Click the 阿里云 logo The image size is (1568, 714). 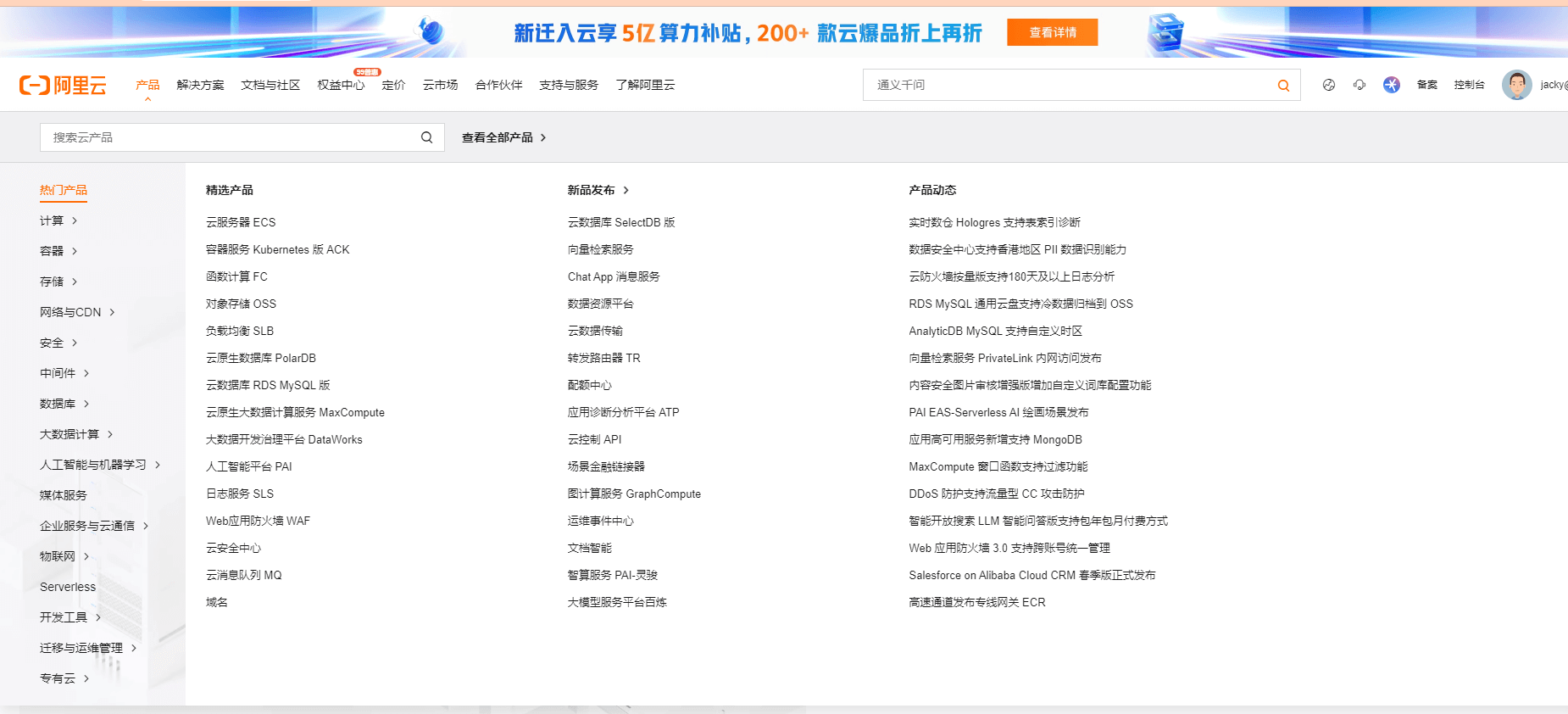click(x=63, y=85)
